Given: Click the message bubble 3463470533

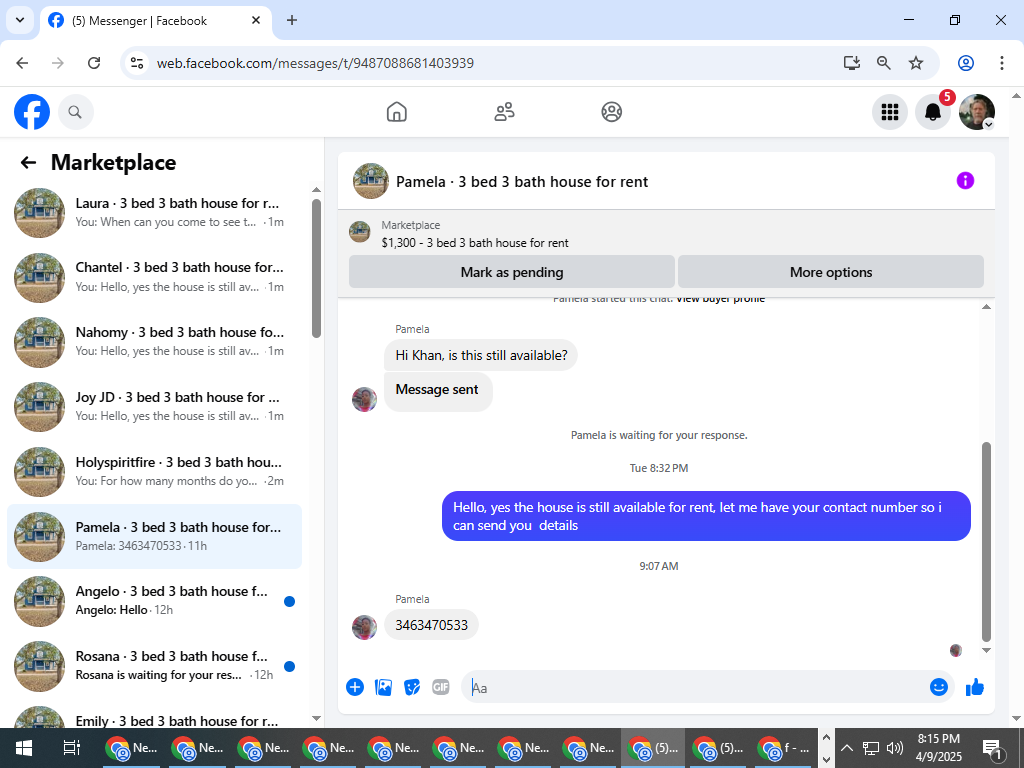Looking at the screenshot, I should pos(431,625).
